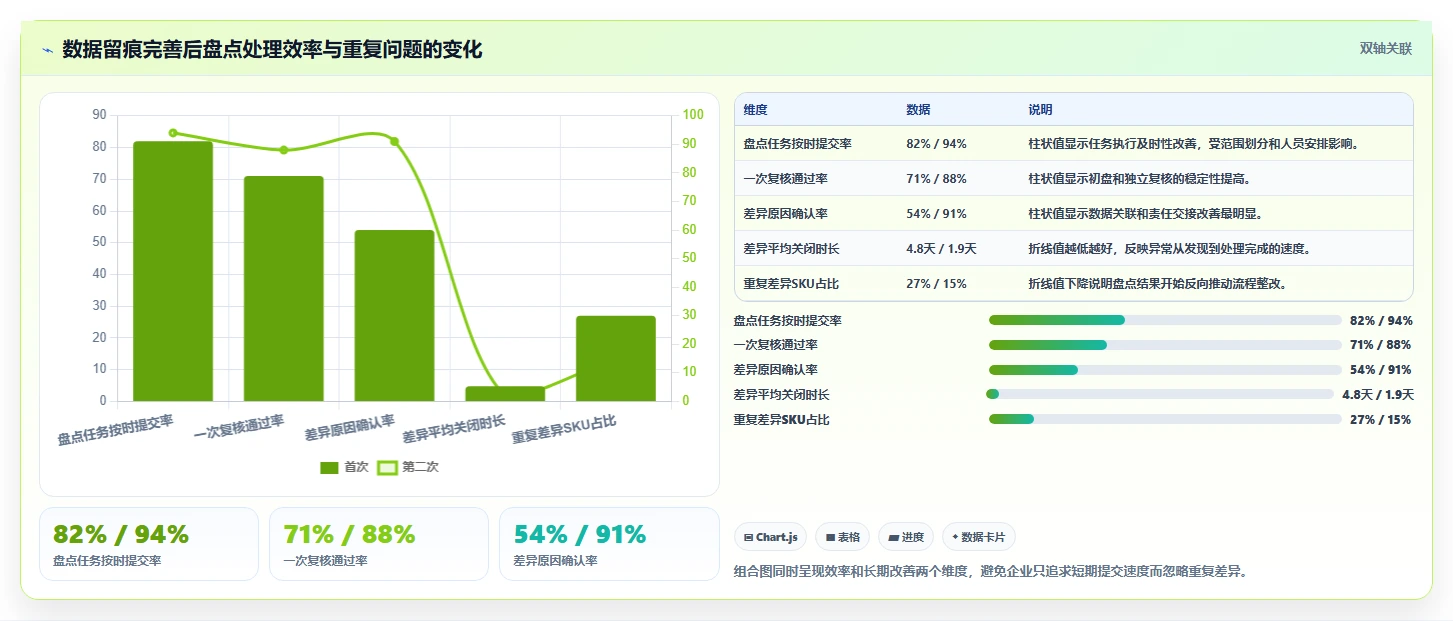Click the 27% / 15% value beside the progress bar

pyautogui.click(x=1380, y=419)
